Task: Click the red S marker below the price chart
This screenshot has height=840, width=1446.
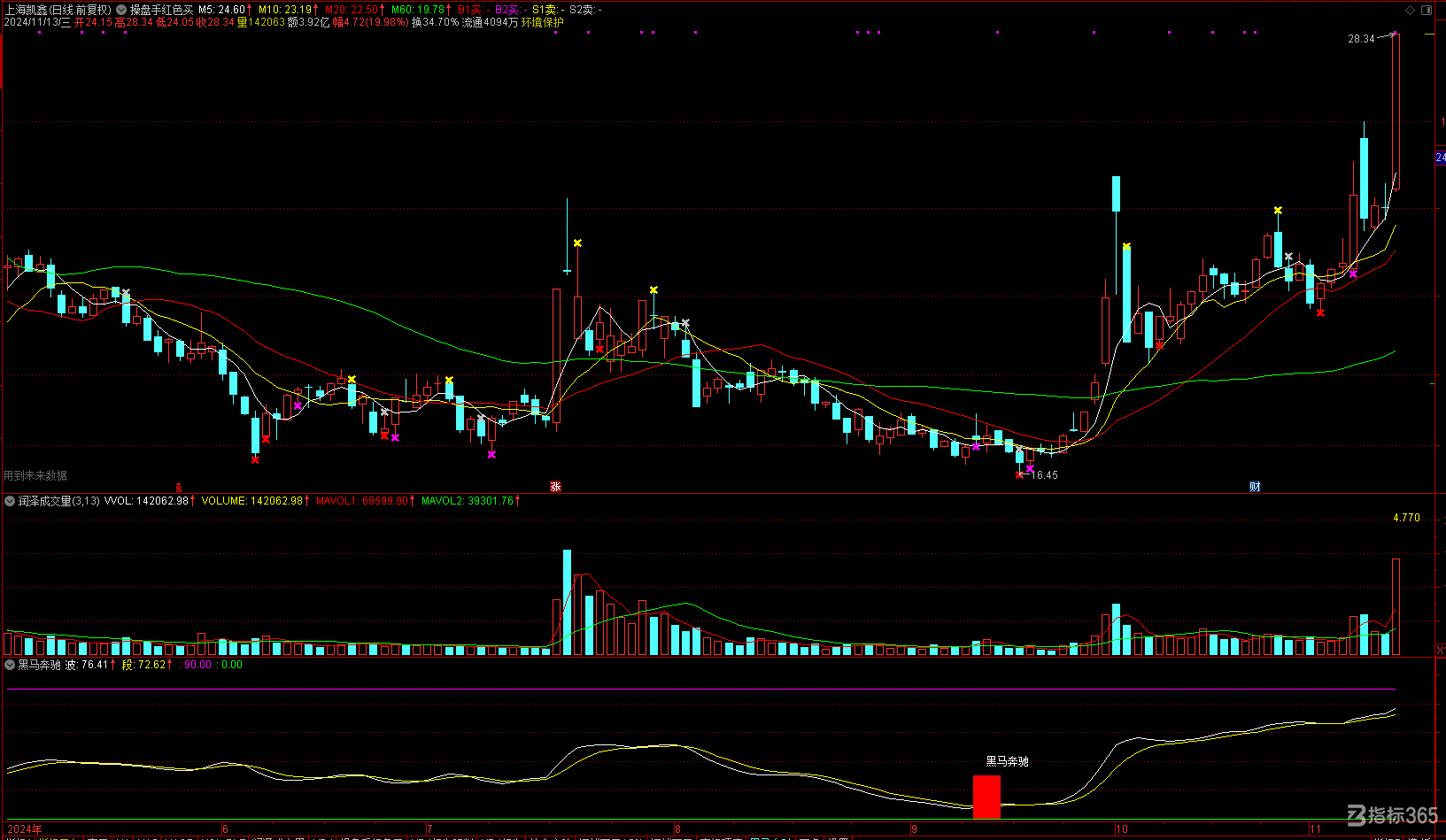Action: point(179,488)
